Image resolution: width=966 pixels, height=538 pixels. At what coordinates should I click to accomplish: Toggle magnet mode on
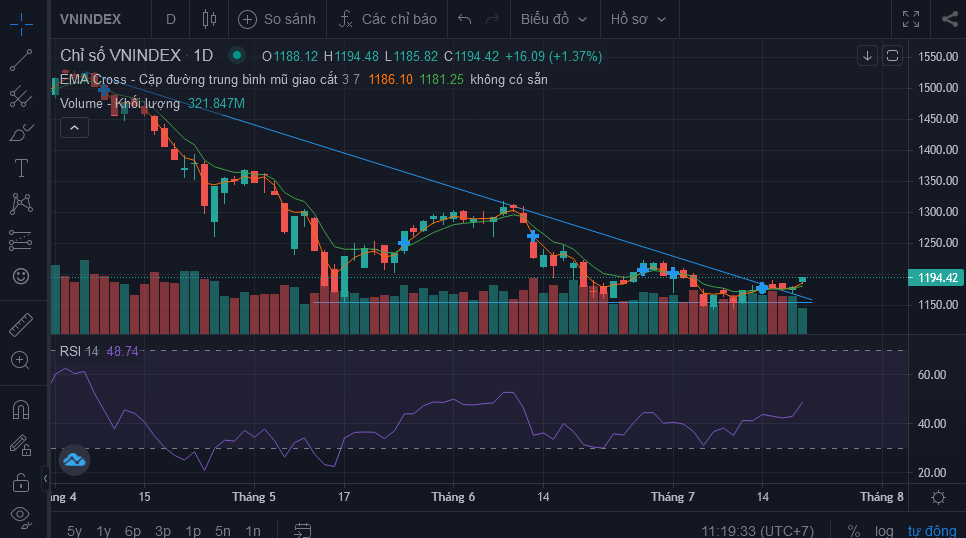(x=21, y=409)
